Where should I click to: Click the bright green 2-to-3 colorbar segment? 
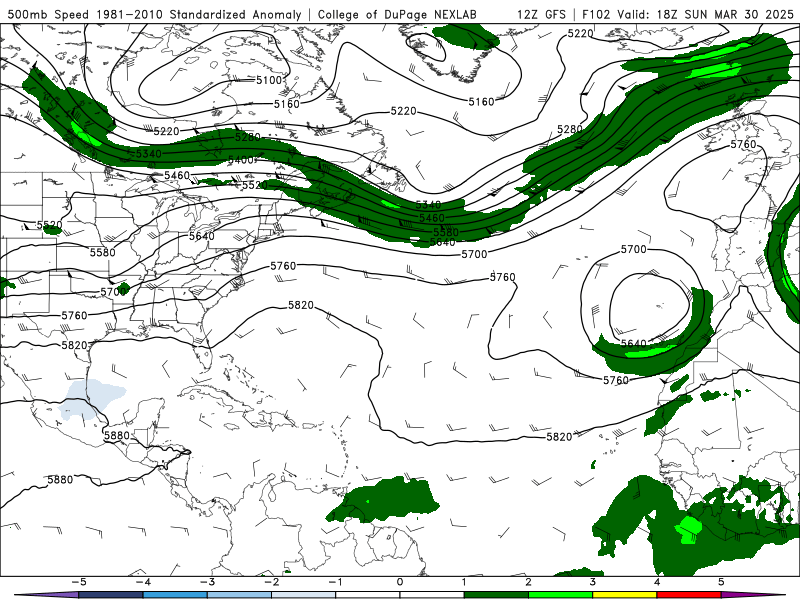pos(560,595)
